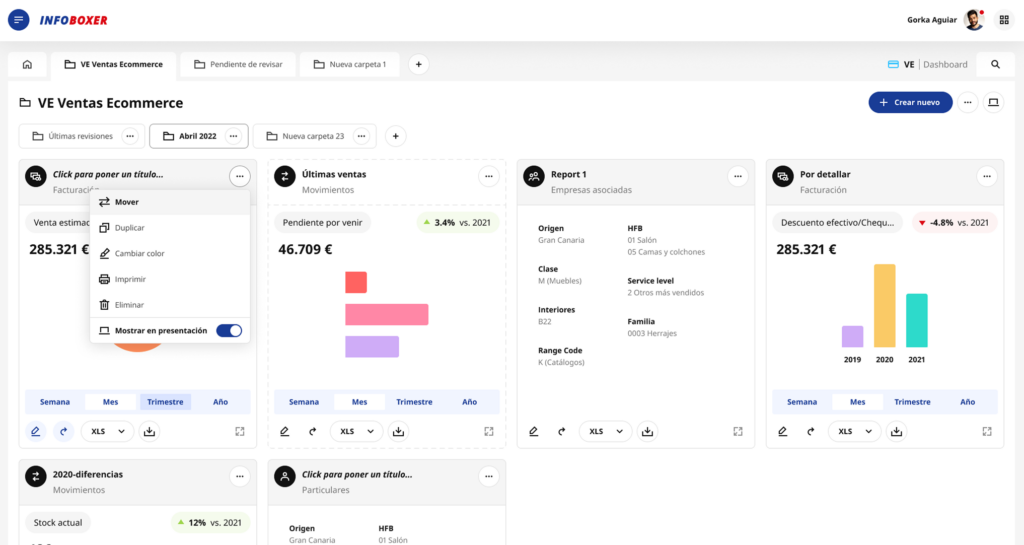Toggle the Mostrar en presentación switch
The width and height of the screenshot is (1024, 545).
coord(229,330)
